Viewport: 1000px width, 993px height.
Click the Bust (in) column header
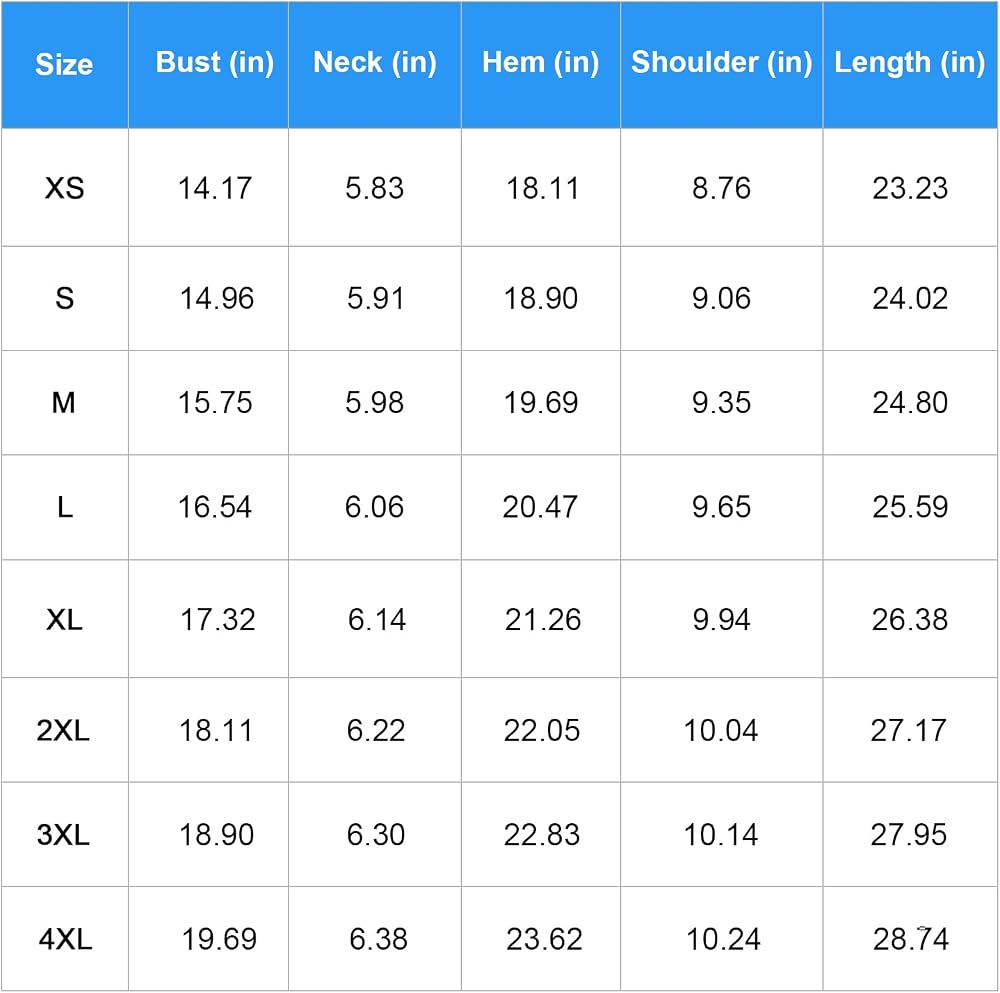(x=215, y=63)
